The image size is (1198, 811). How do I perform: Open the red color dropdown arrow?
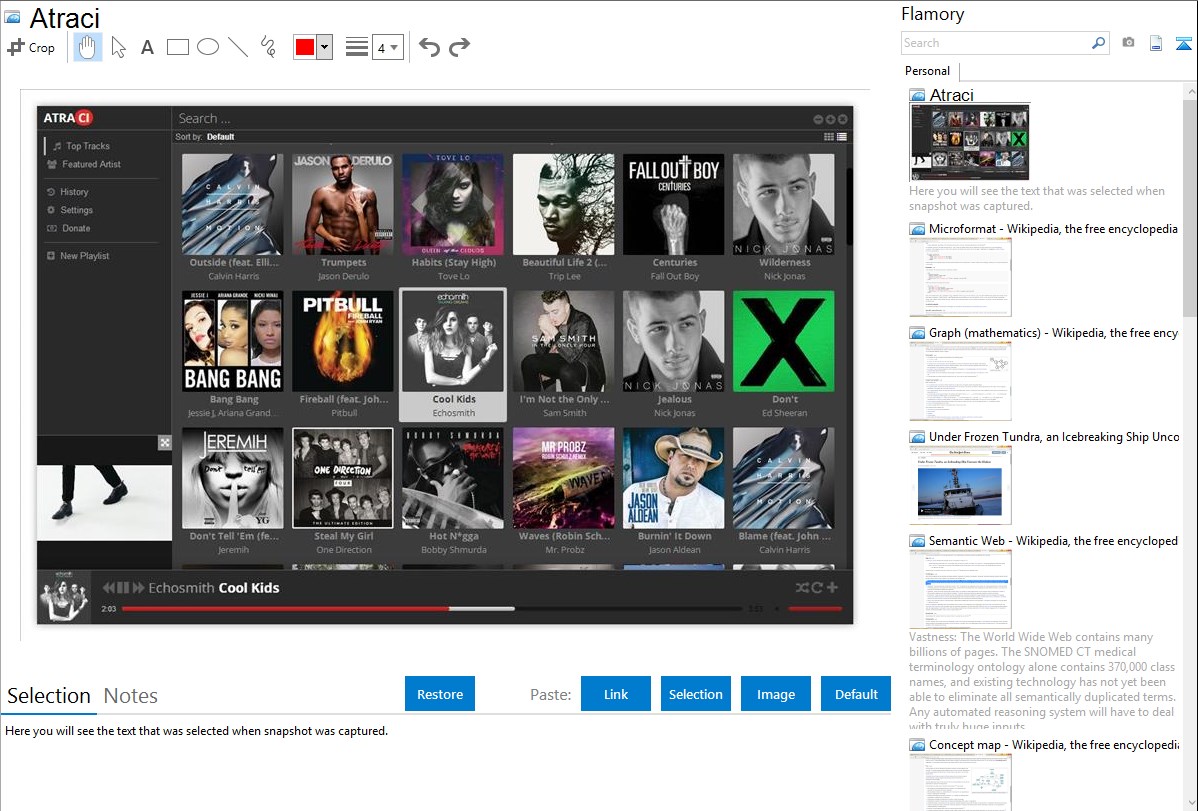324,47
